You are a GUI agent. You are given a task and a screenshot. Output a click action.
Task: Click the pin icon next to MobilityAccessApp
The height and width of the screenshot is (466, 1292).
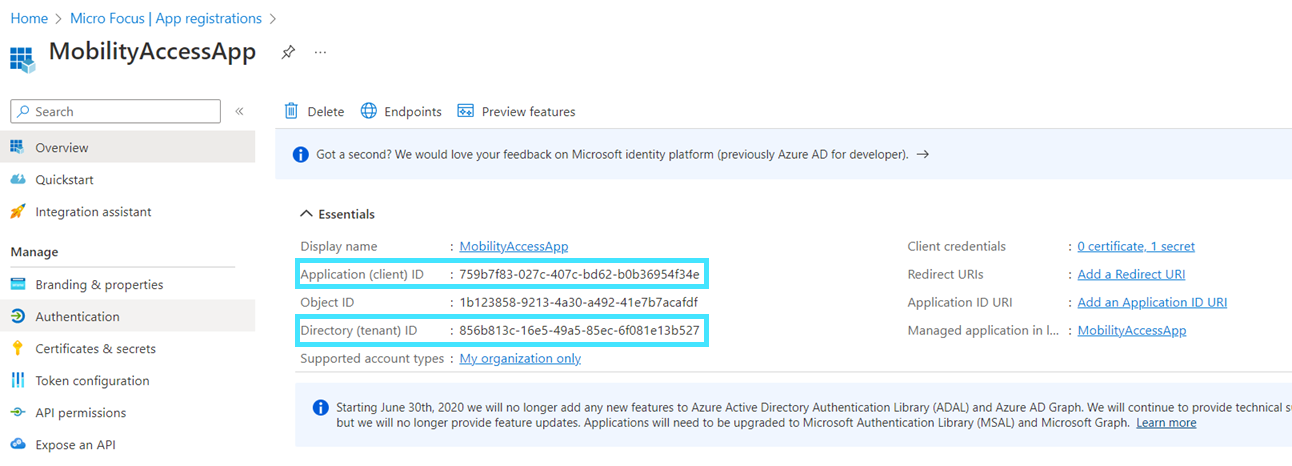(x=288, y=52)
